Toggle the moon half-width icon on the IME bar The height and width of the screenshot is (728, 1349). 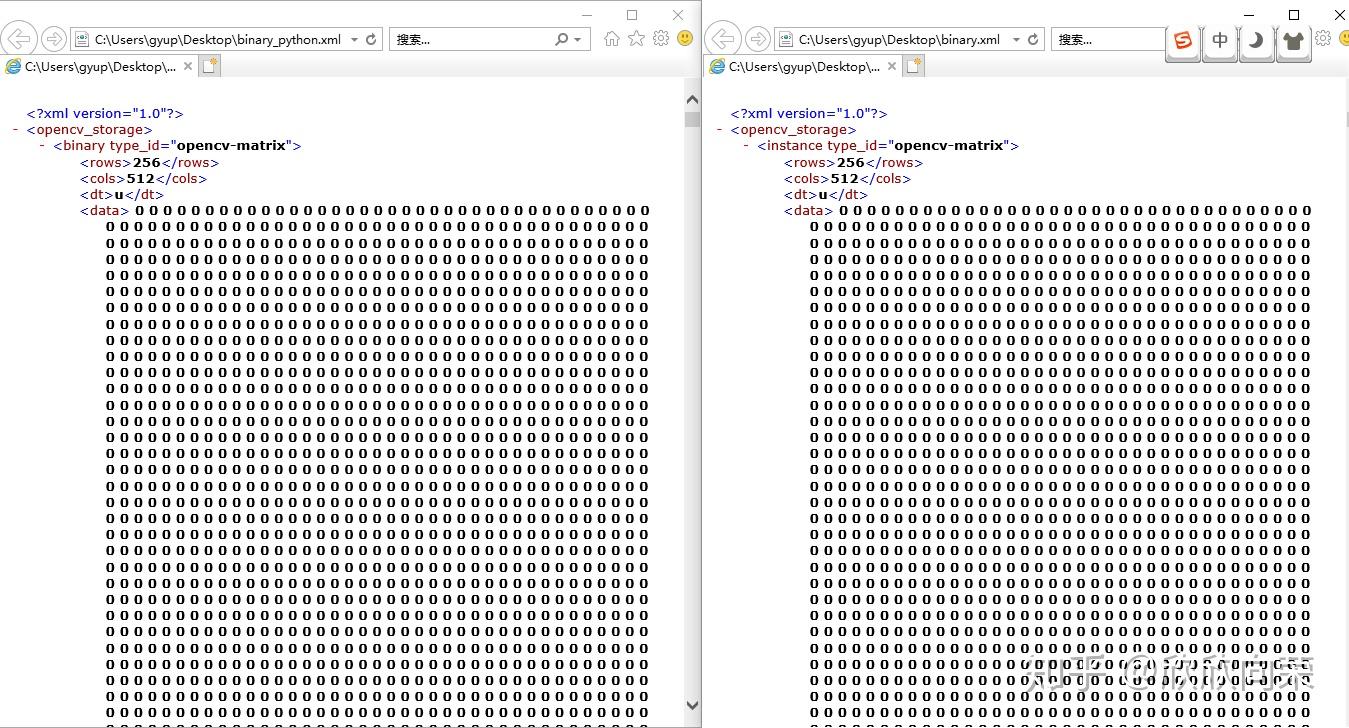[x=1257, y=41]
